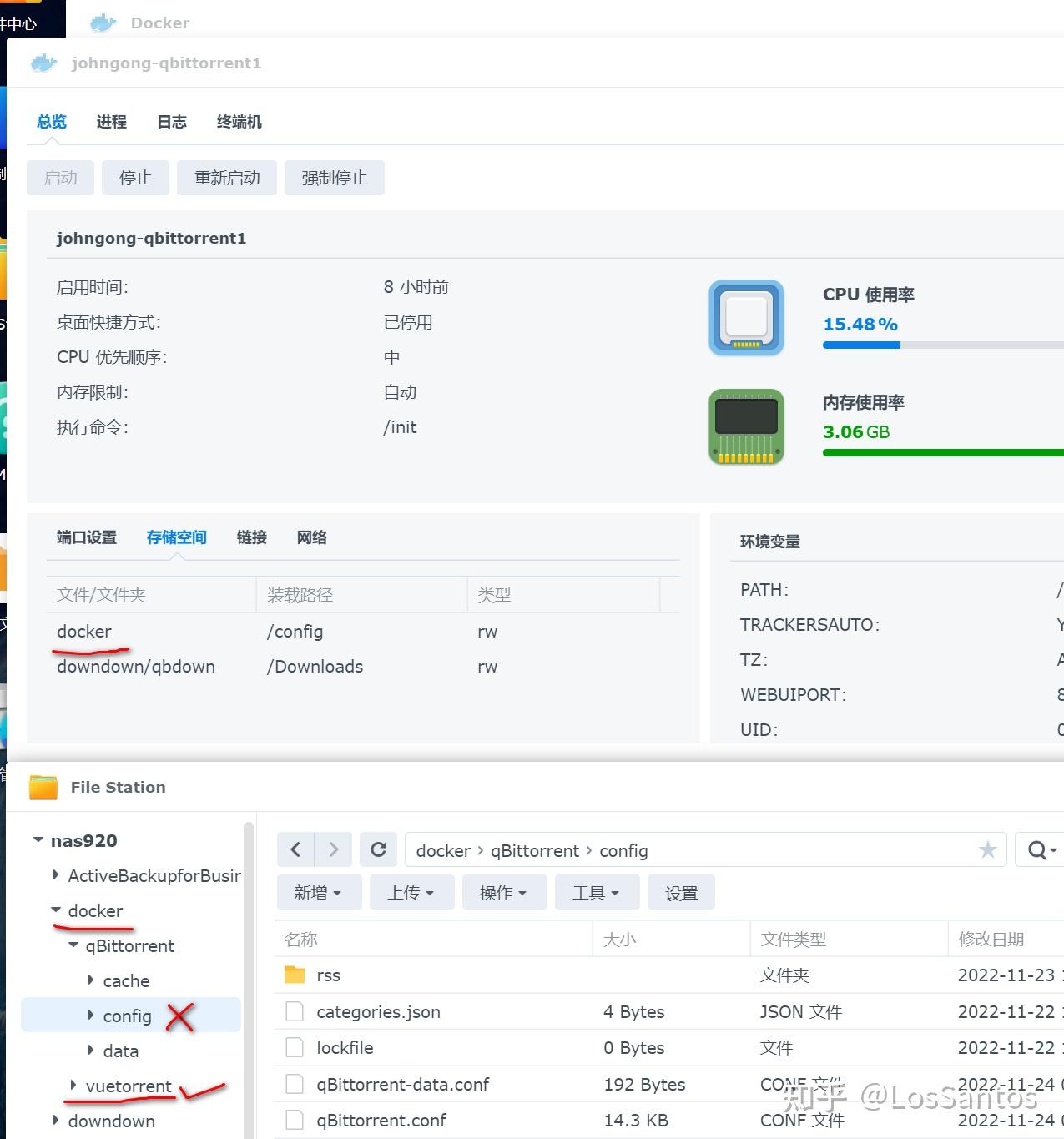1064x1139 pixels.
Task: Open the File Station search magnifier
Action: [x=1039, y=849]
